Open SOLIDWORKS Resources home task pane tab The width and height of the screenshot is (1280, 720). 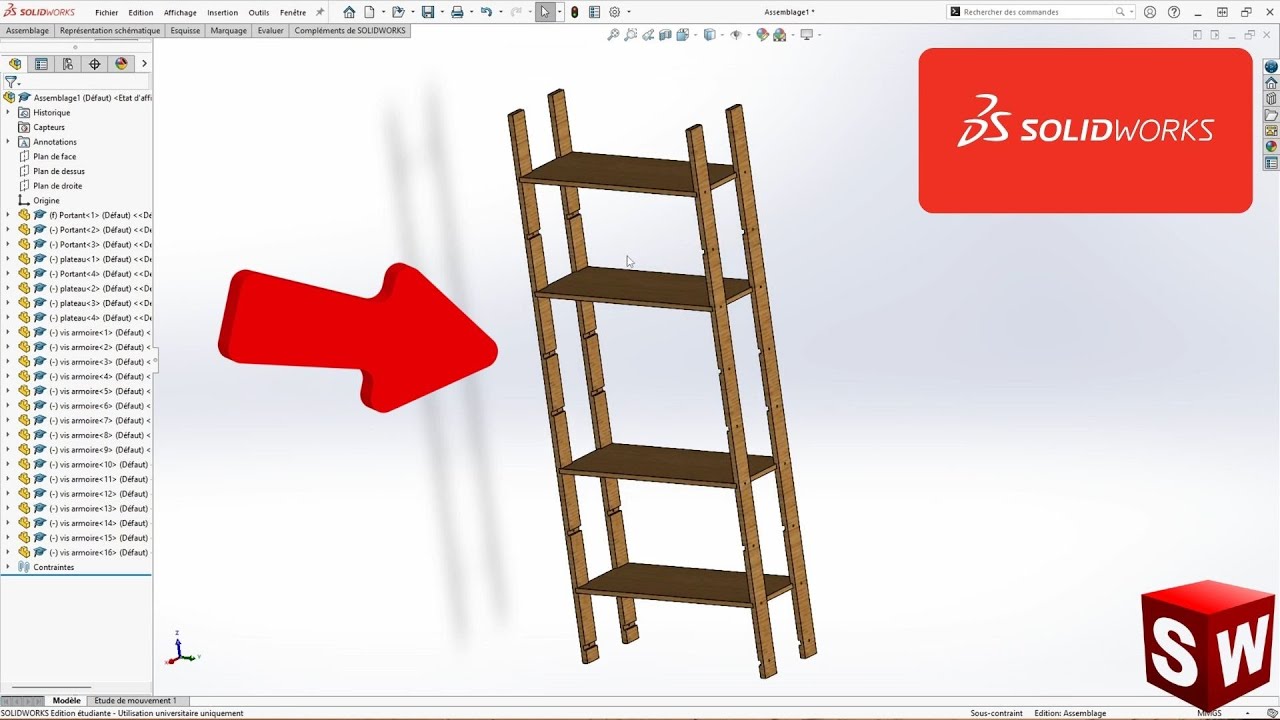click(x=1271, y=83)
